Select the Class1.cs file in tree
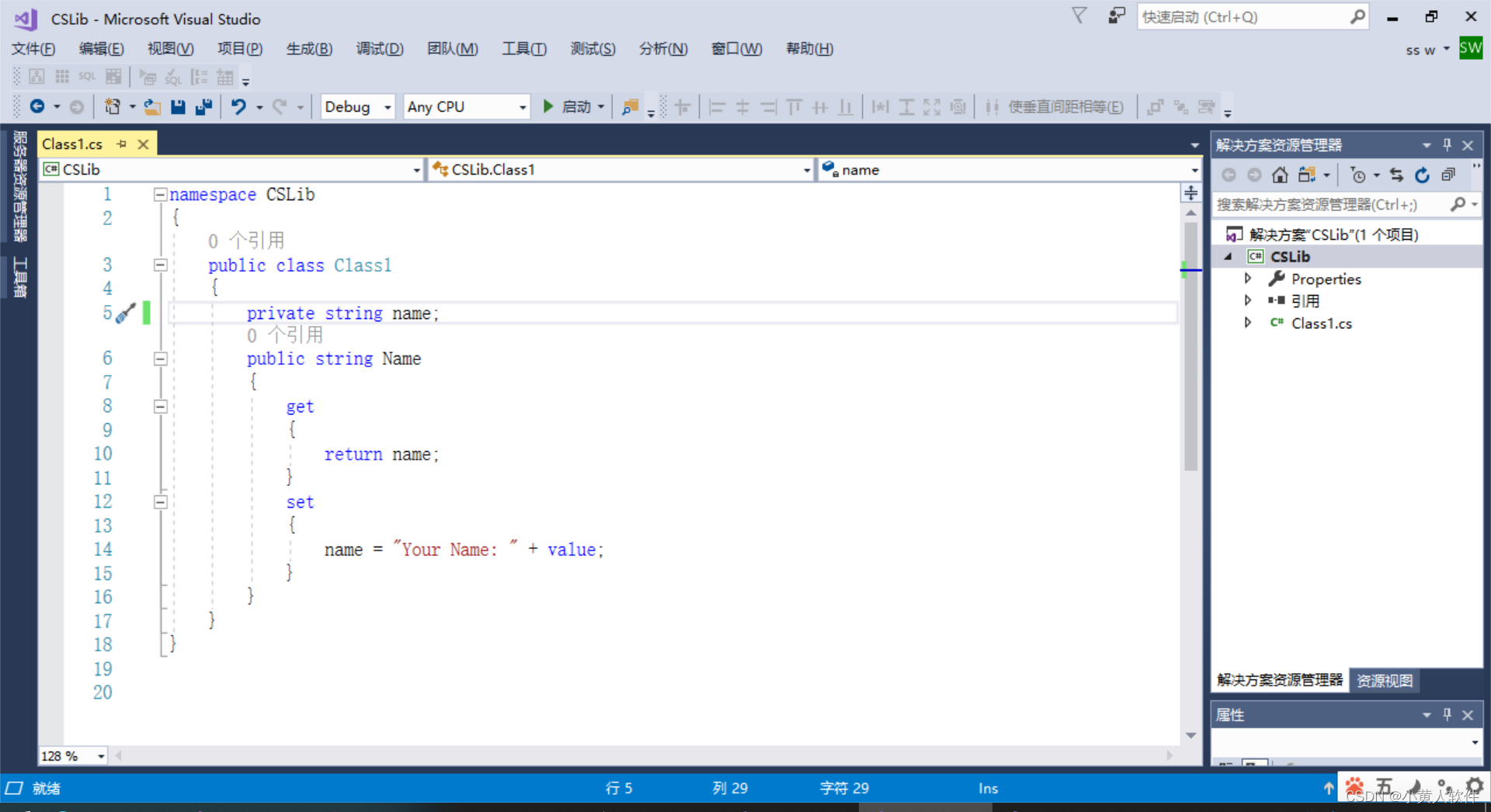This screenshot has height=812, width=1491. pyautogui.click(x=1321, y=323)
